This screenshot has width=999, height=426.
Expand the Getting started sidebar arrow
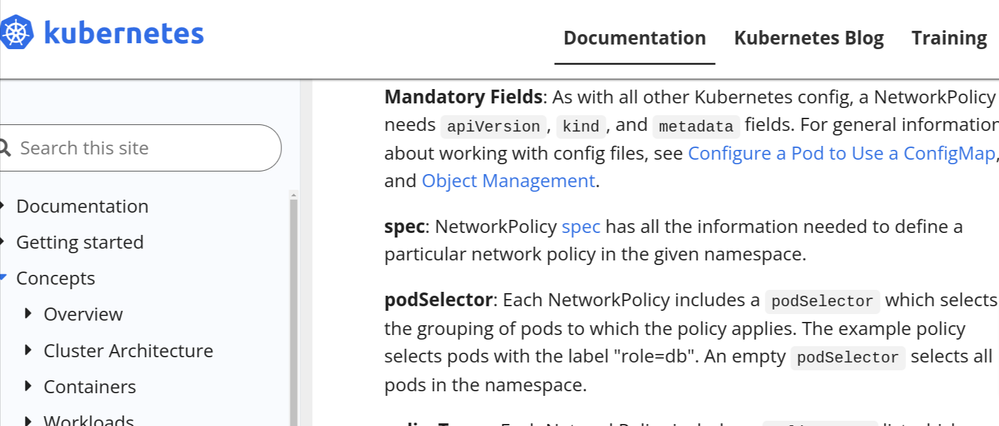tap(4, 242)
